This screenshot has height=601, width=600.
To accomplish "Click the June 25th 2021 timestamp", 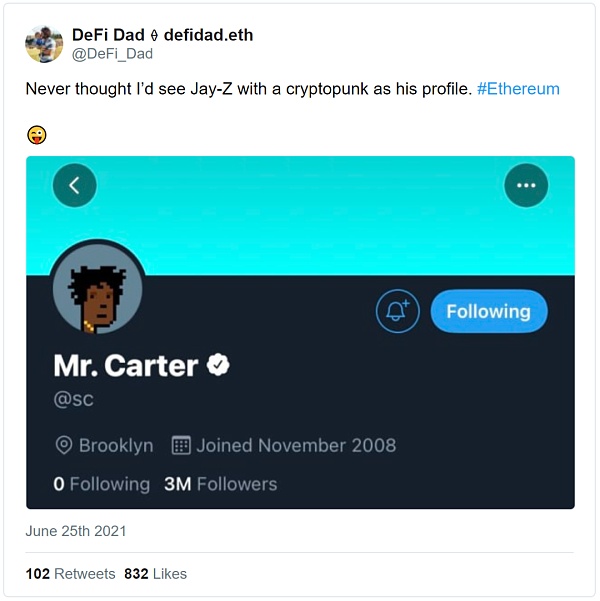I will [x=76, y=531].
